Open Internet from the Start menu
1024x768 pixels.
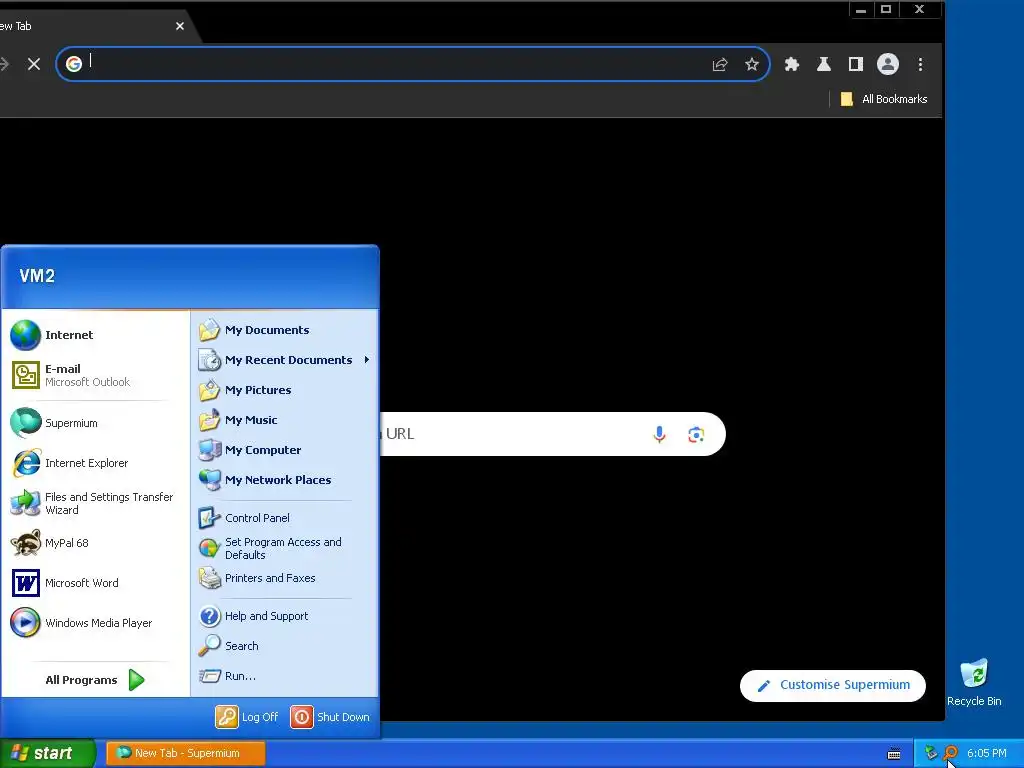(96, 335)
